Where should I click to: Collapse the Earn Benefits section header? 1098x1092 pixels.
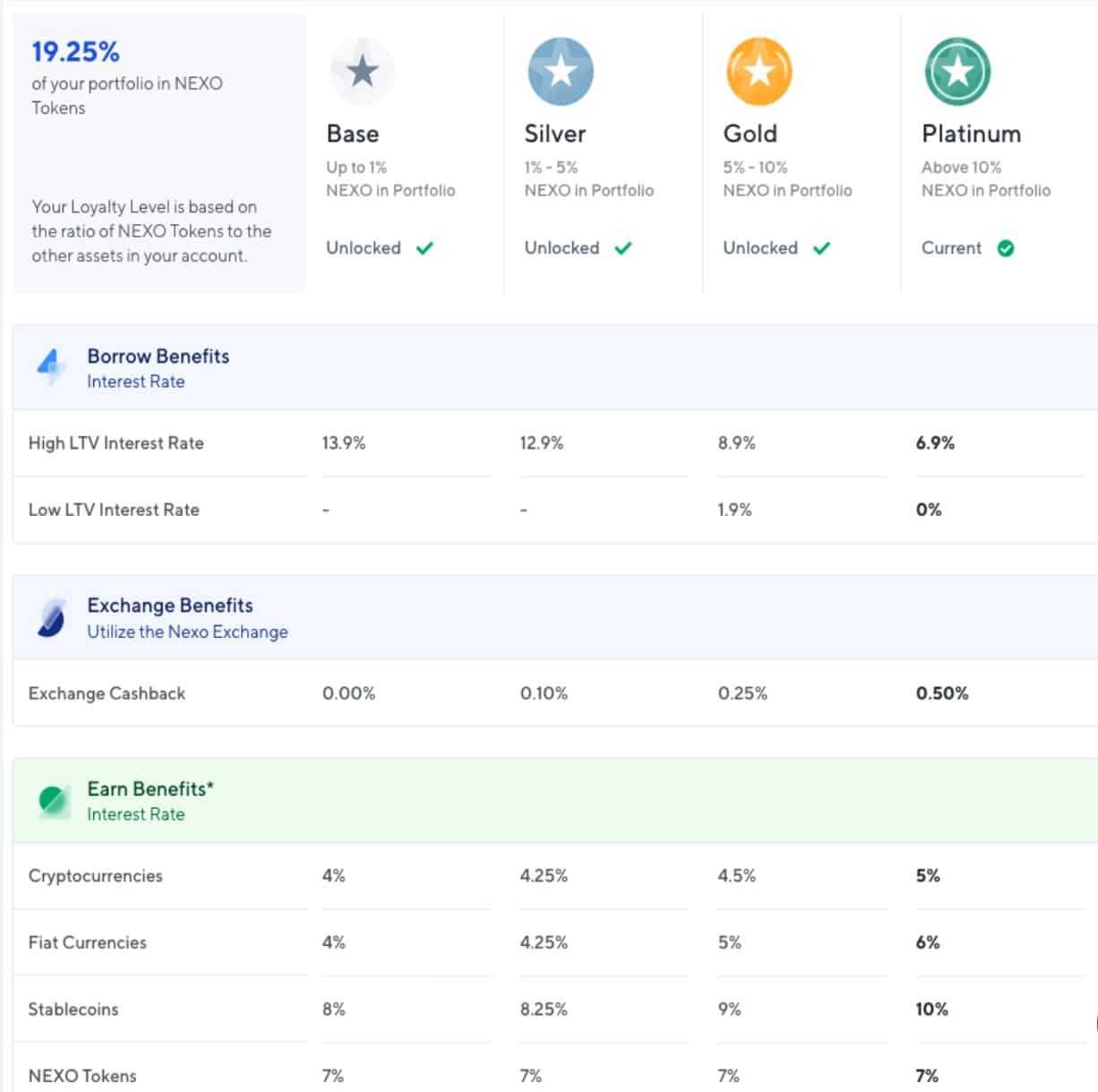point(150,789)
